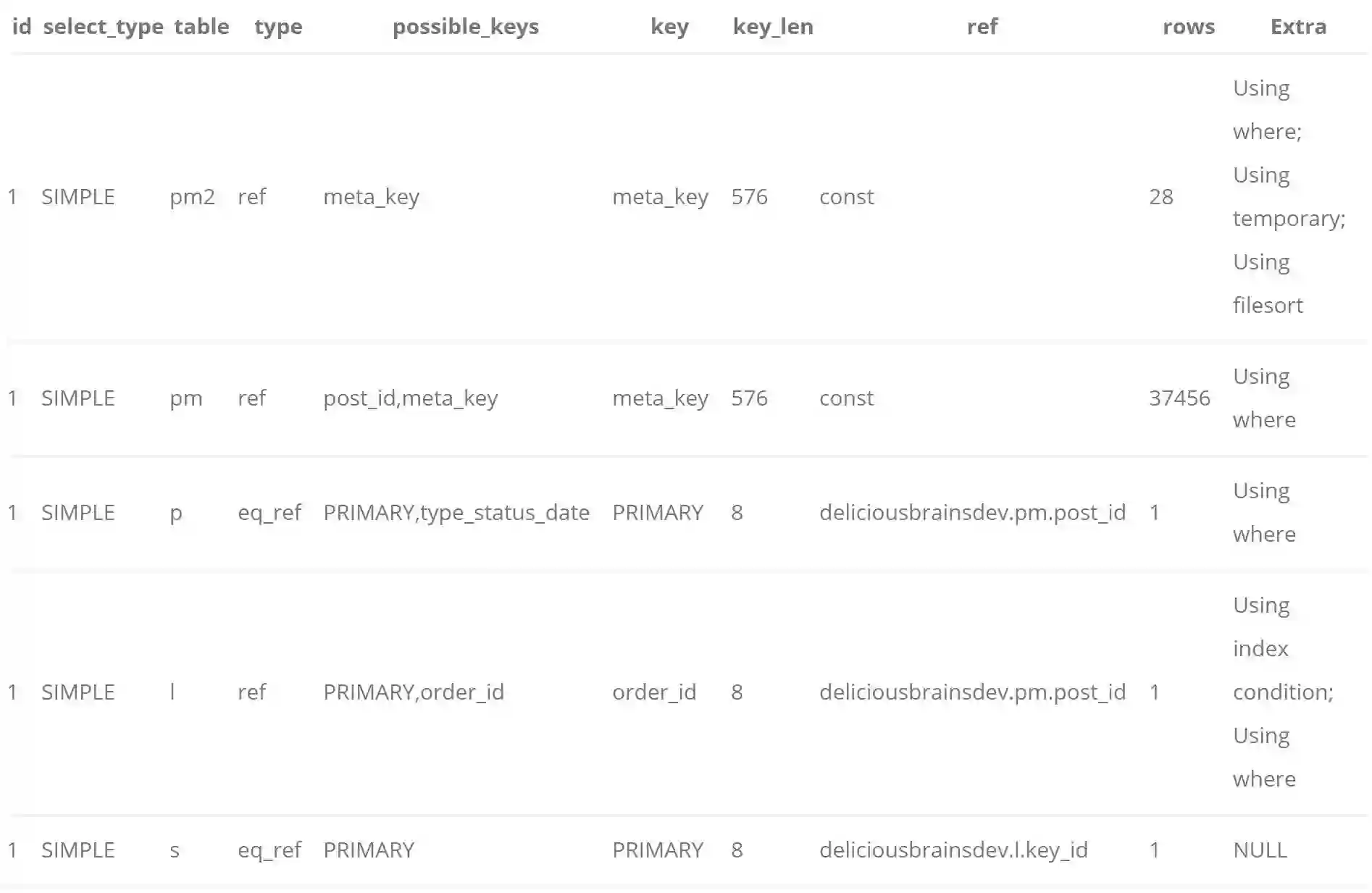Click the "rows" column header
Viewport: 1372px width, 893px height.
pos(1188,27)
